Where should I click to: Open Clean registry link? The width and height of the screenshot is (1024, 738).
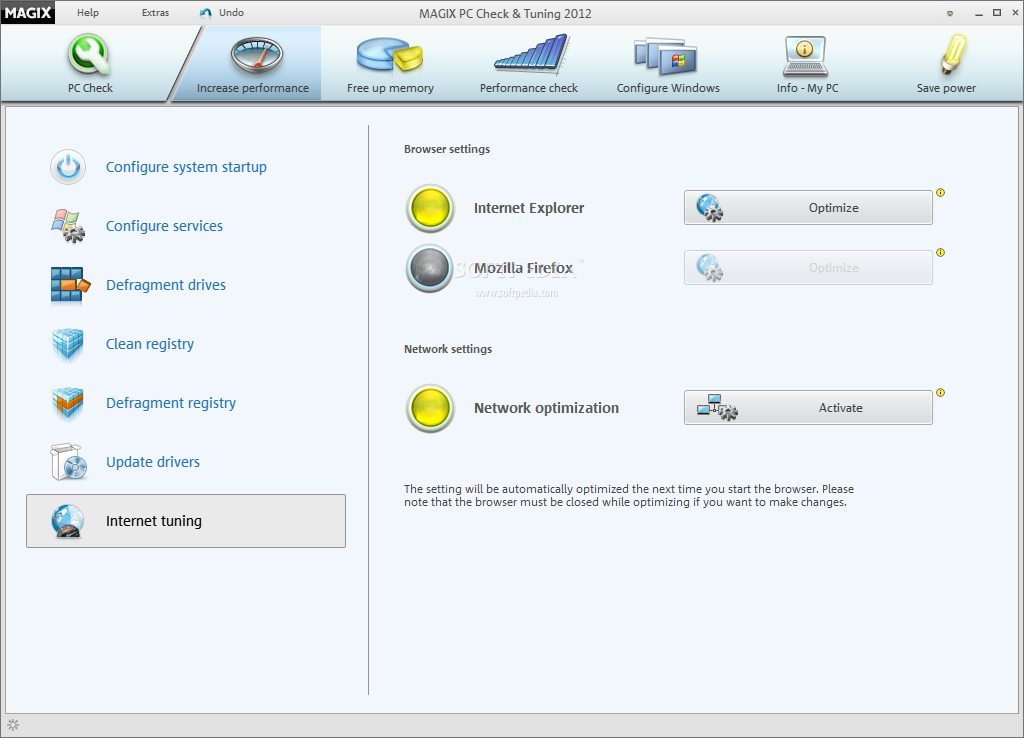tap(150, 344)
